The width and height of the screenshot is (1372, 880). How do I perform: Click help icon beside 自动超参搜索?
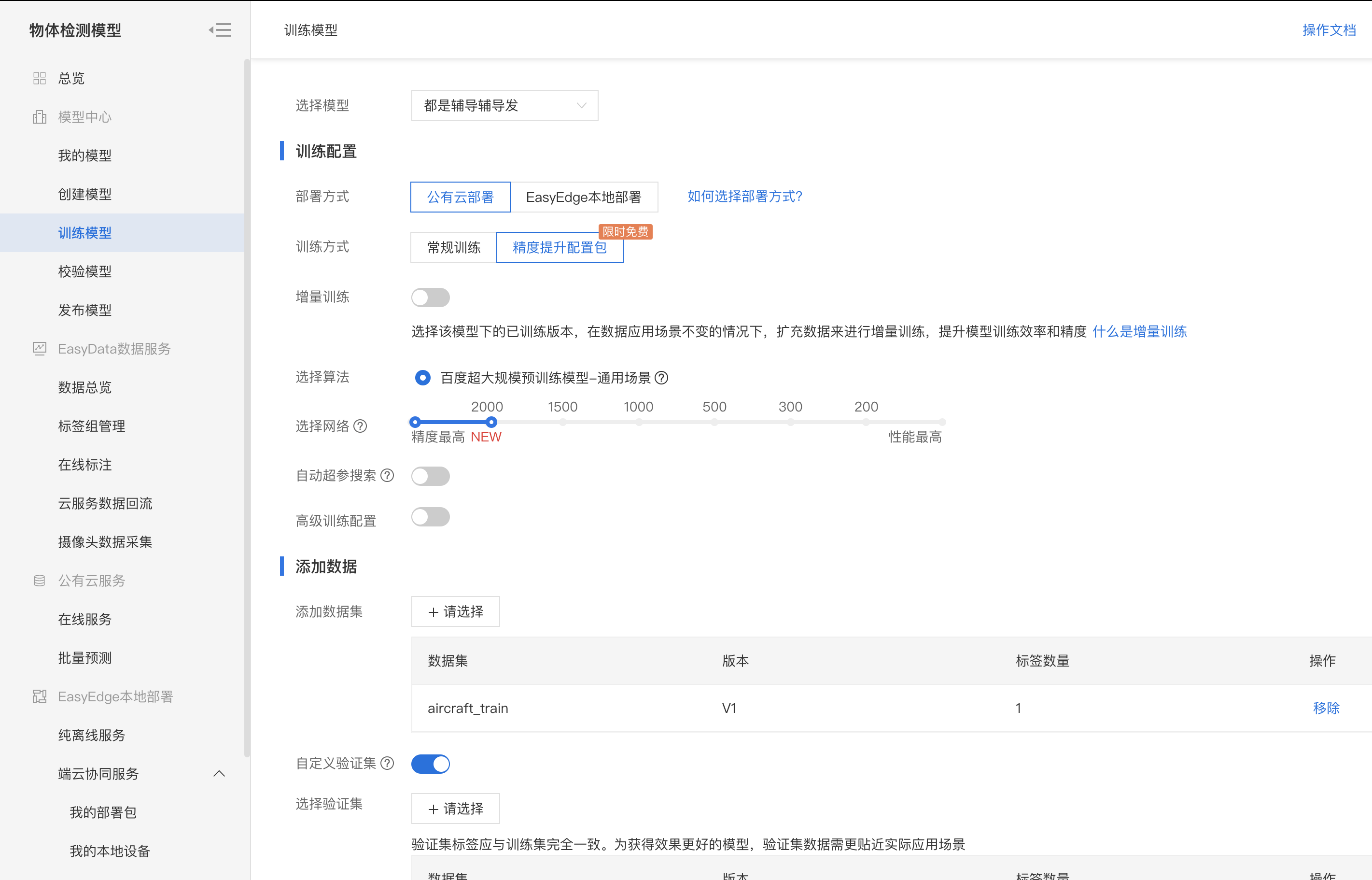pyautogui.click(x=387, y=475)
